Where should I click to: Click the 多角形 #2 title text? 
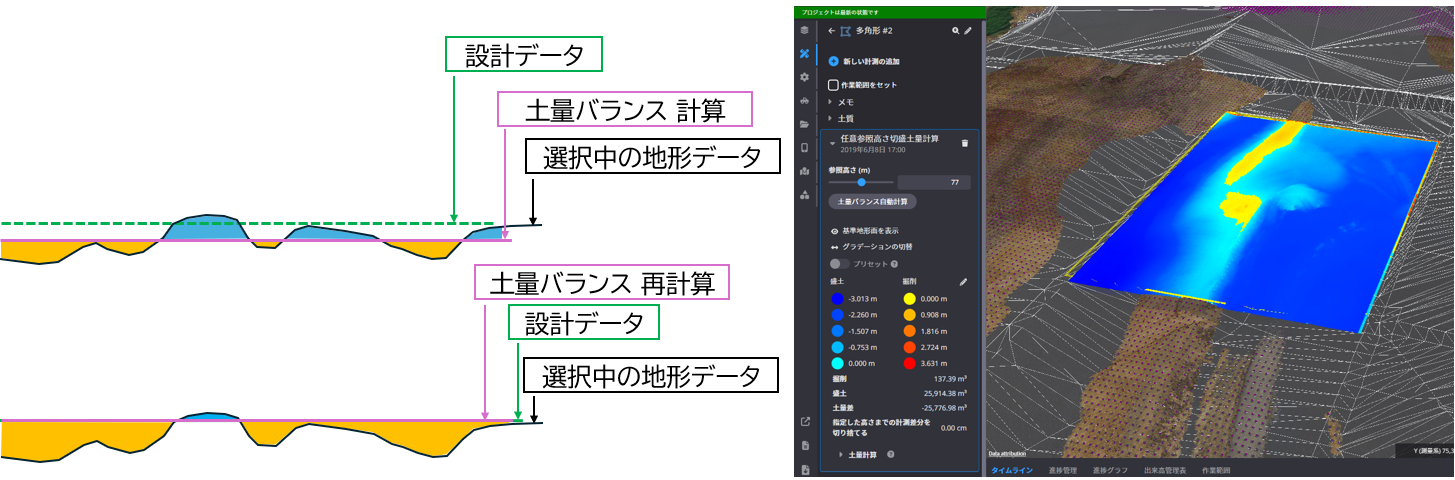874,31
